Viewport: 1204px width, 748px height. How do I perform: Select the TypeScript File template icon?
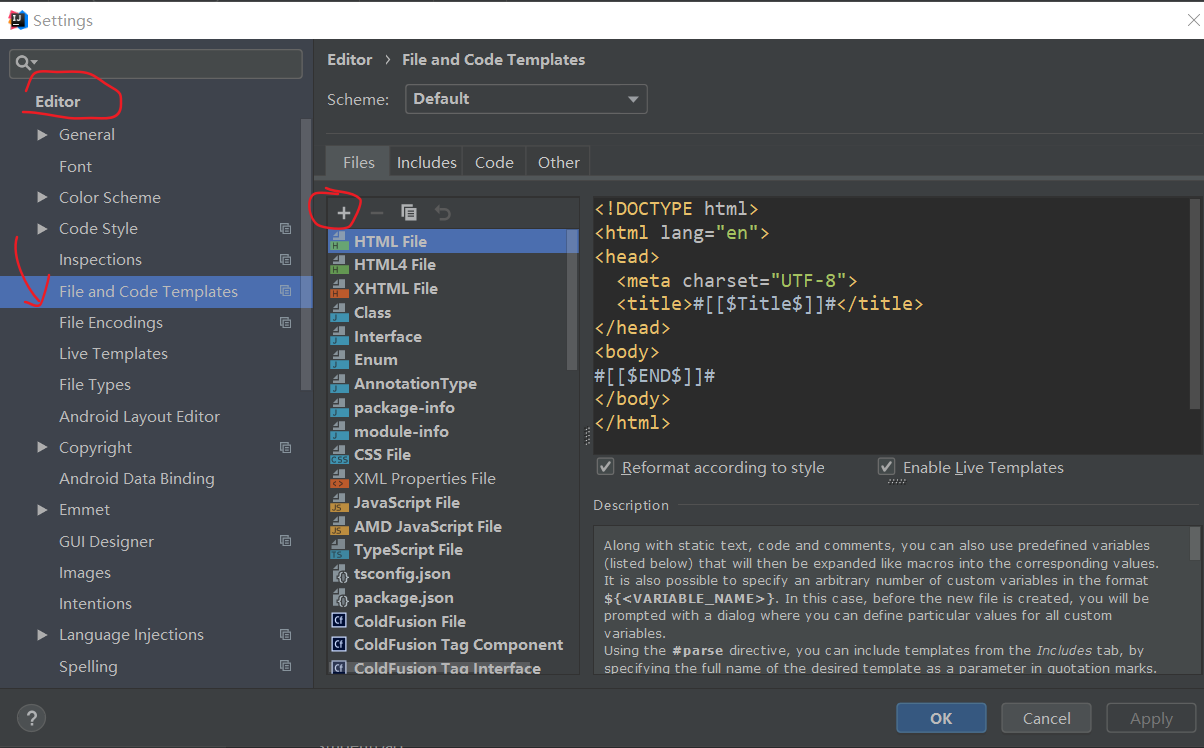tap(339, 550)
